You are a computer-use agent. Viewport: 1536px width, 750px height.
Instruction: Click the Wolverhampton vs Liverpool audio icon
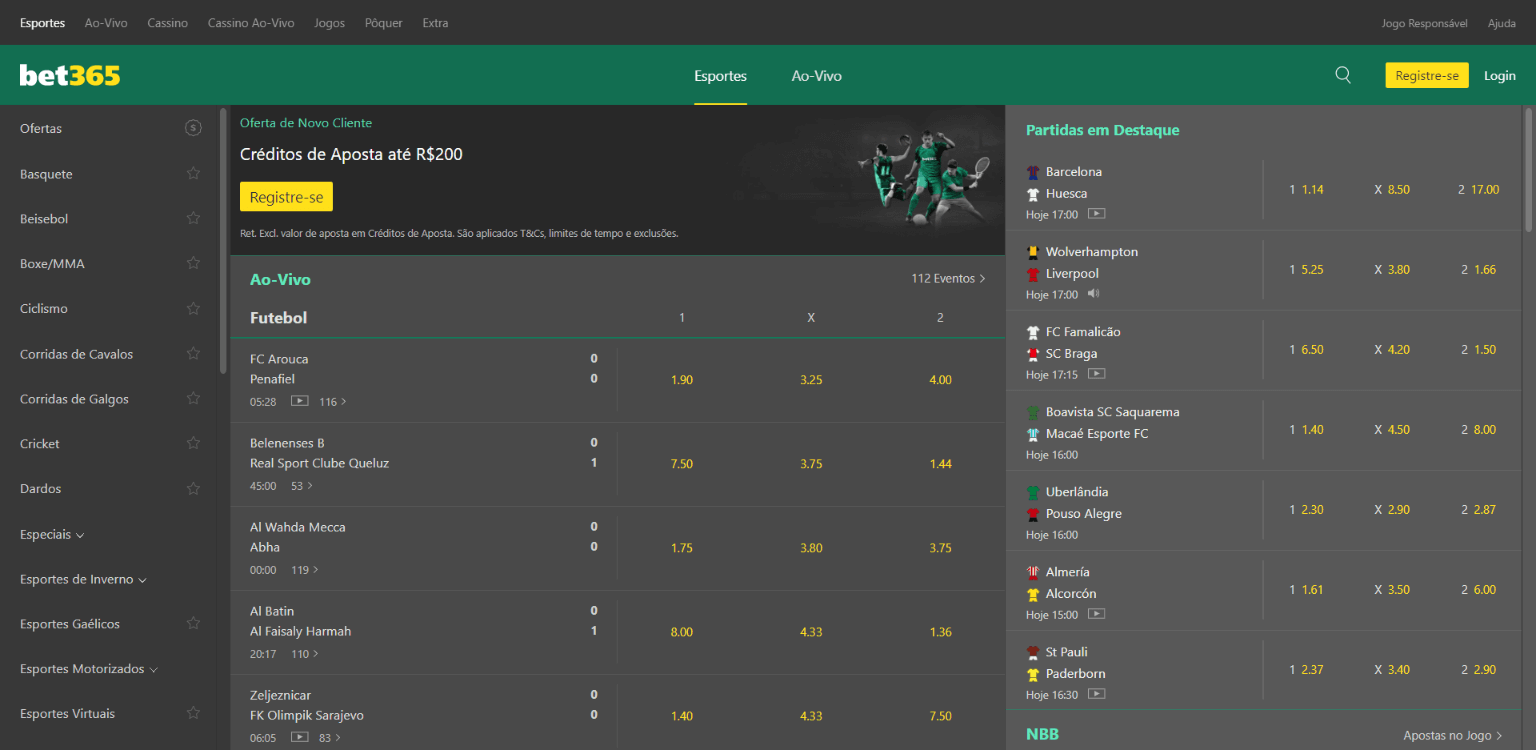click(x=1094, y=294)
